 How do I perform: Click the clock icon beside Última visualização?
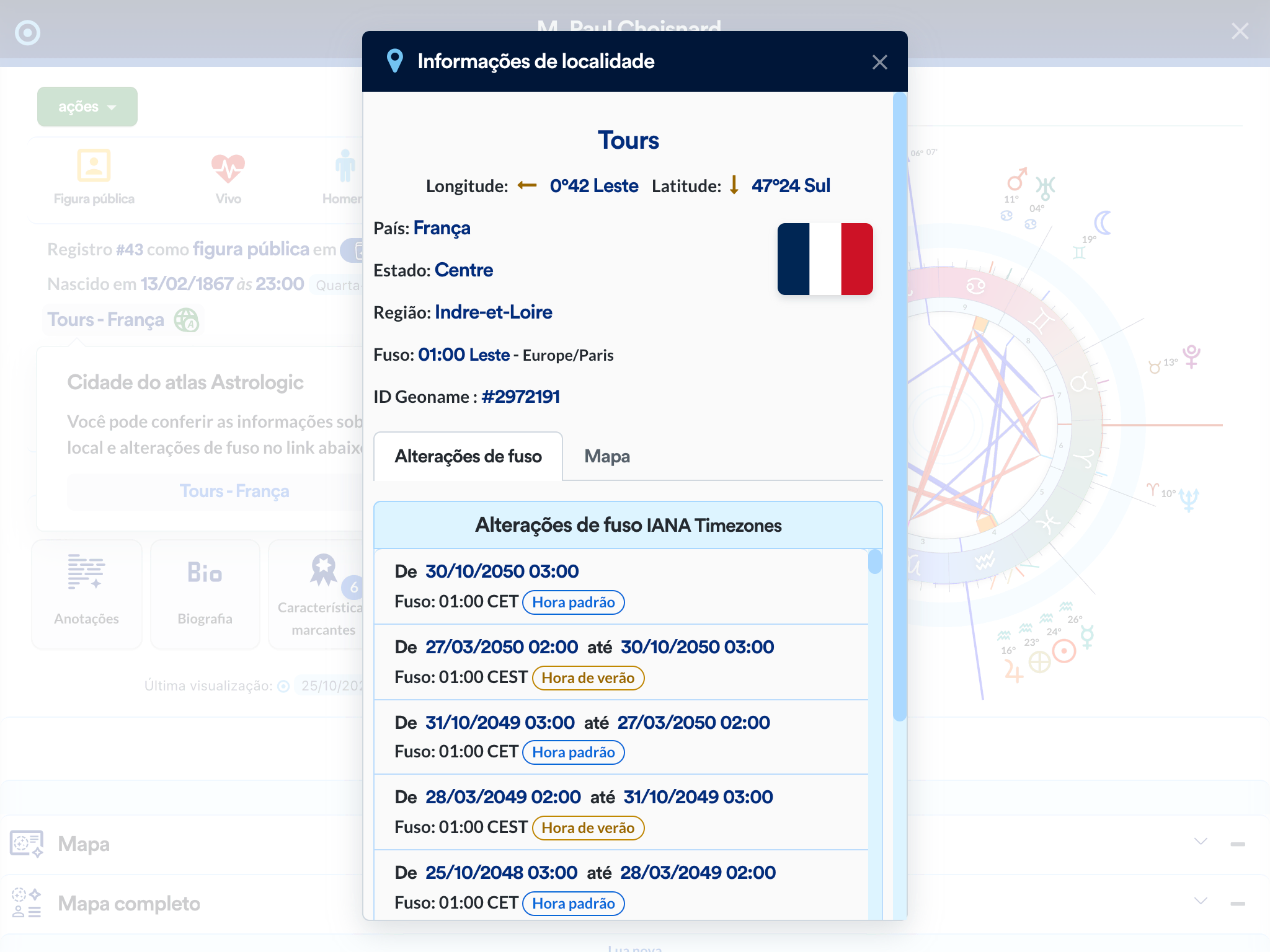tap(283, 686)
